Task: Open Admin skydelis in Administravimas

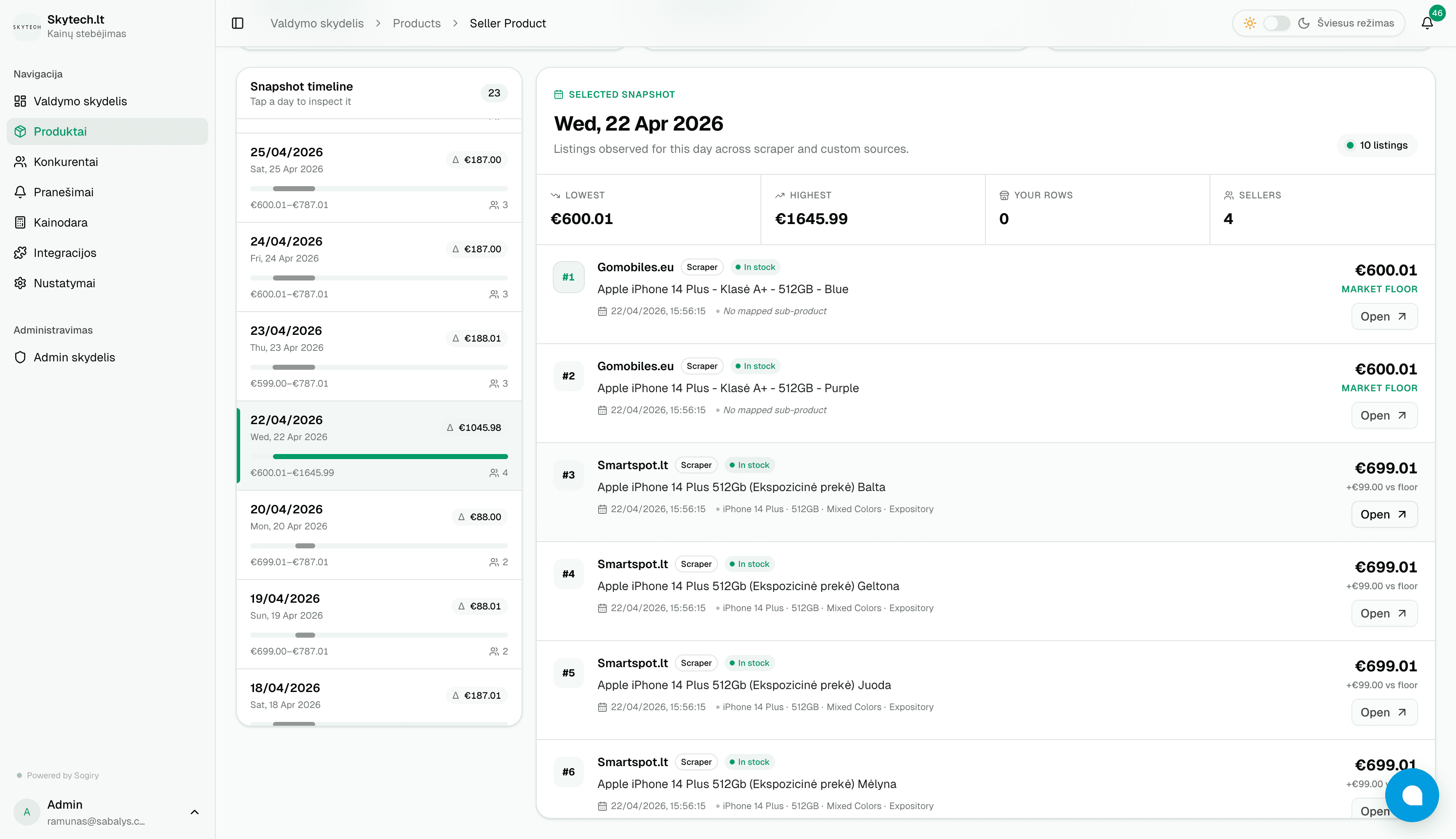Action: pos(107,357)
